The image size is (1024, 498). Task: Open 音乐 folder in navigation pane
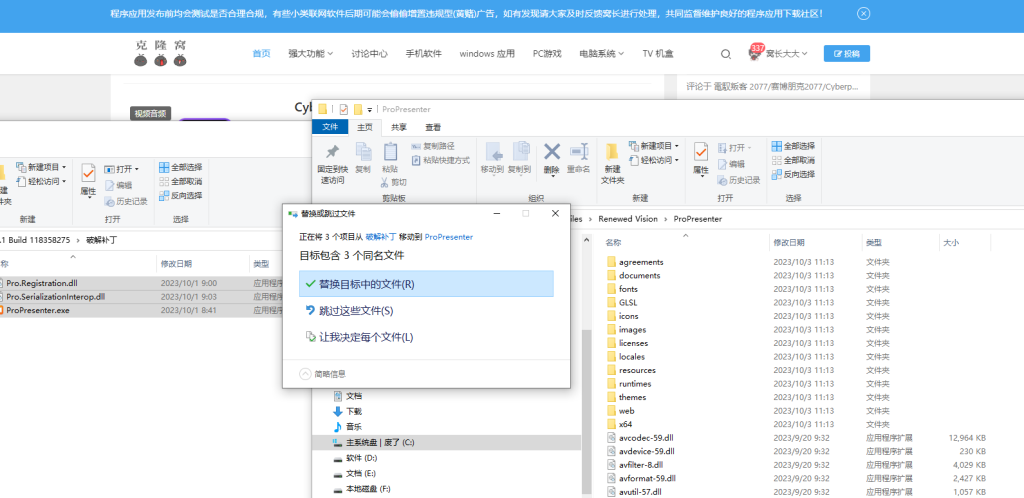tap(347, 427)
